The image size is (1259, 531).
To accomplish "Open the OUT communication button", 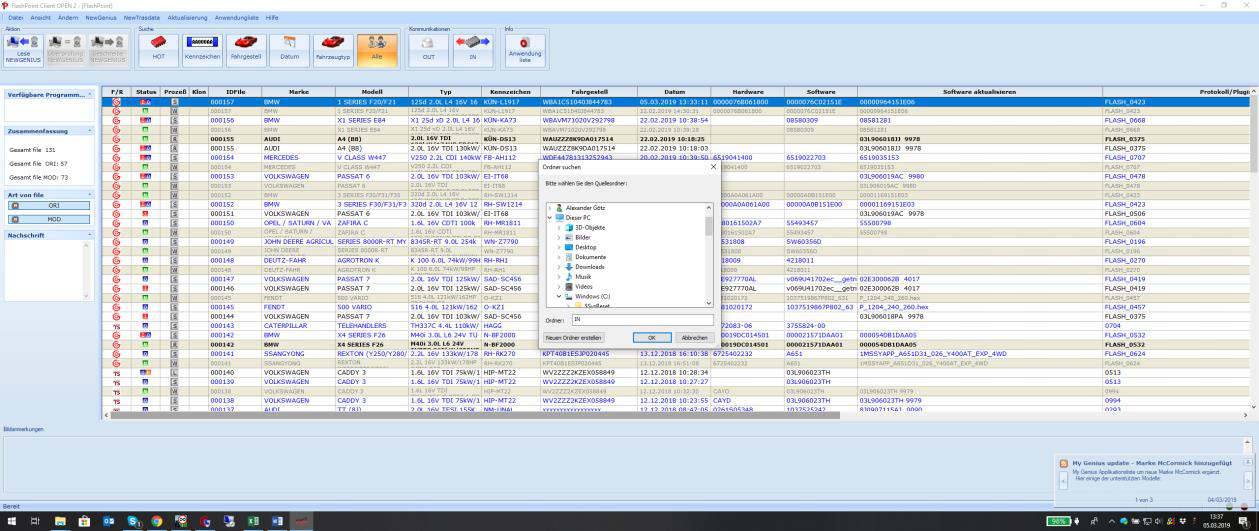I will click(x=427, y=50).
